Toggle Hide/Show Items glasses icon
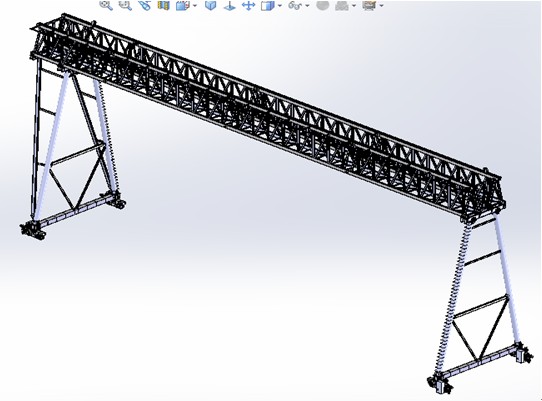Screen dimensions: 542x401 [x=295, y=5]
